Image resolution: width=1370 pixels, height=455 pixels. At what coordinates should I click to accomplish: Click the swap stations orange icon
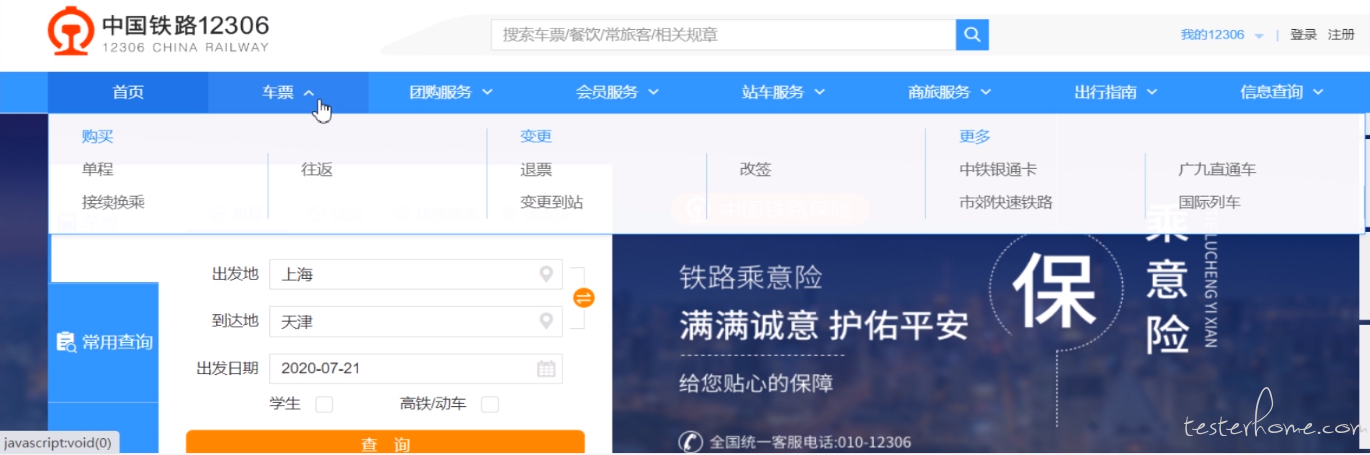point(584,298)
